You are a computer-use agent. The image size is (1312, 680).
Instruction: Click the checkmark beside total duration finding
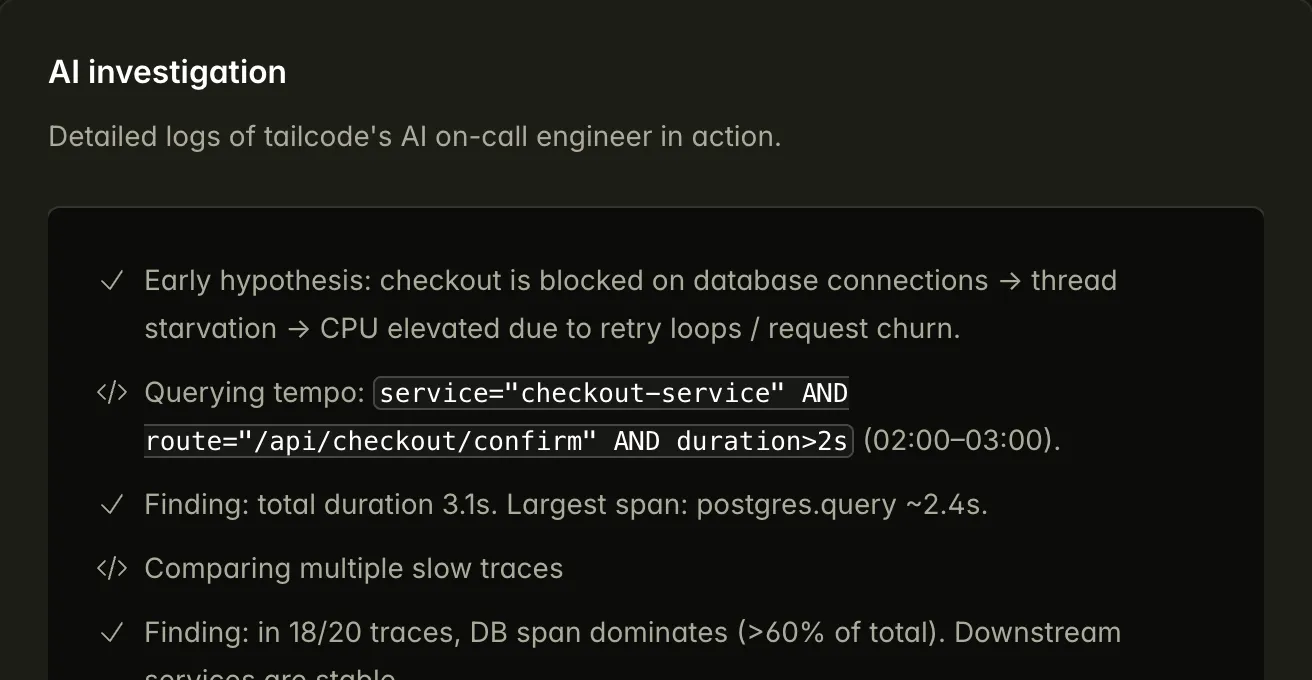click(111, 505)
